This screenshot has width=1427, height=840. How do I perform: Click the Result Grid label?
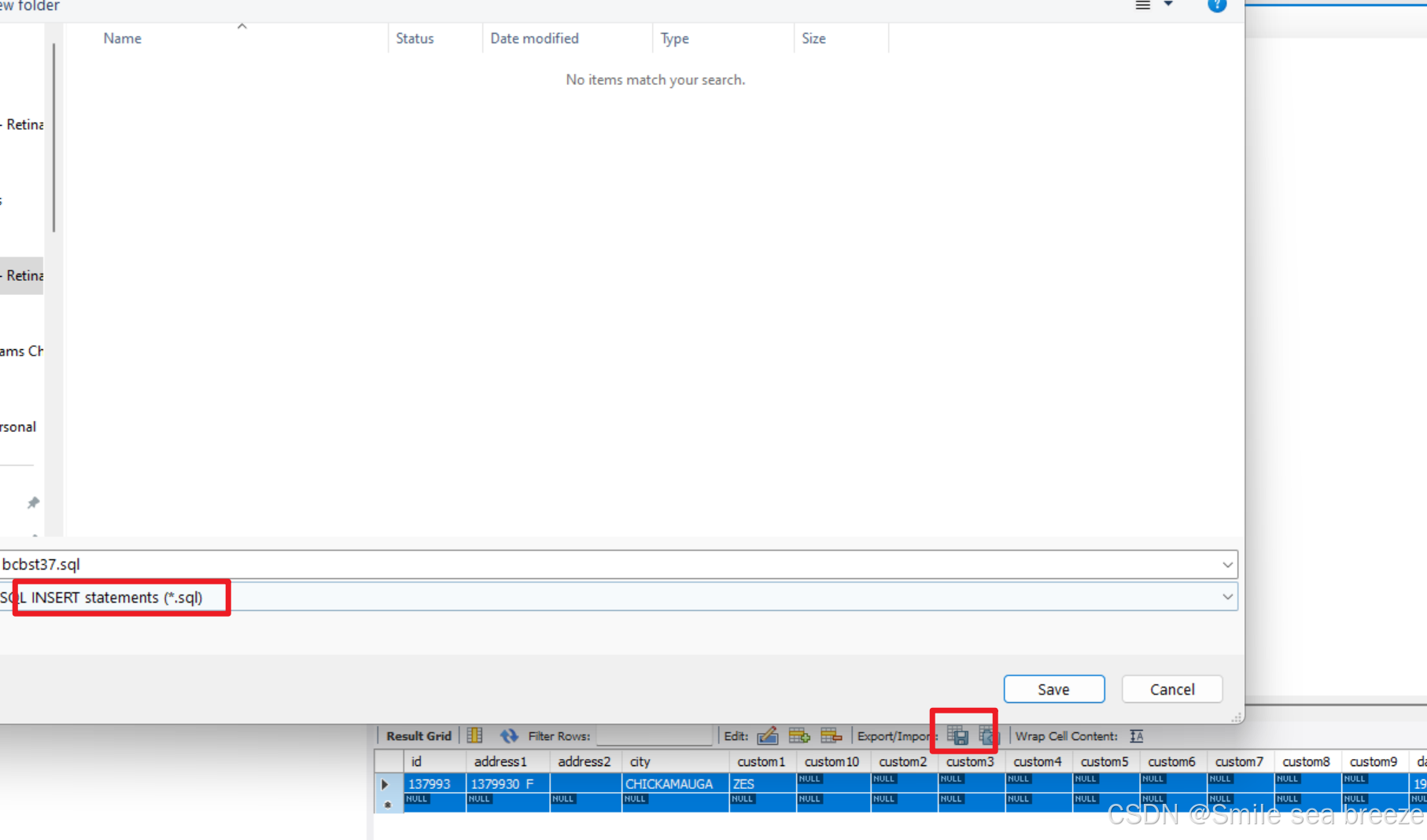click(419, 736)
